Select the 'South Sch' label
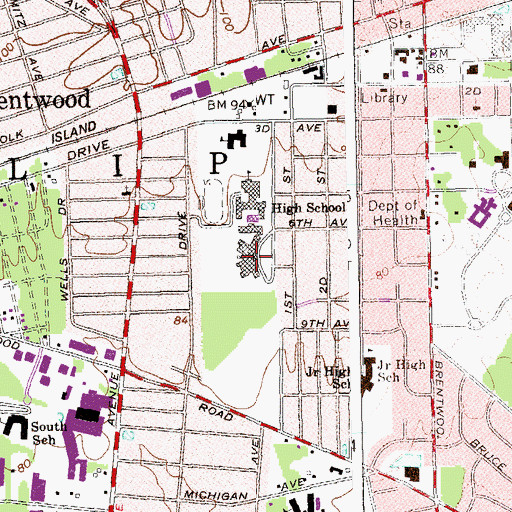This screenshot has height=512, width=512. (48, 433)
